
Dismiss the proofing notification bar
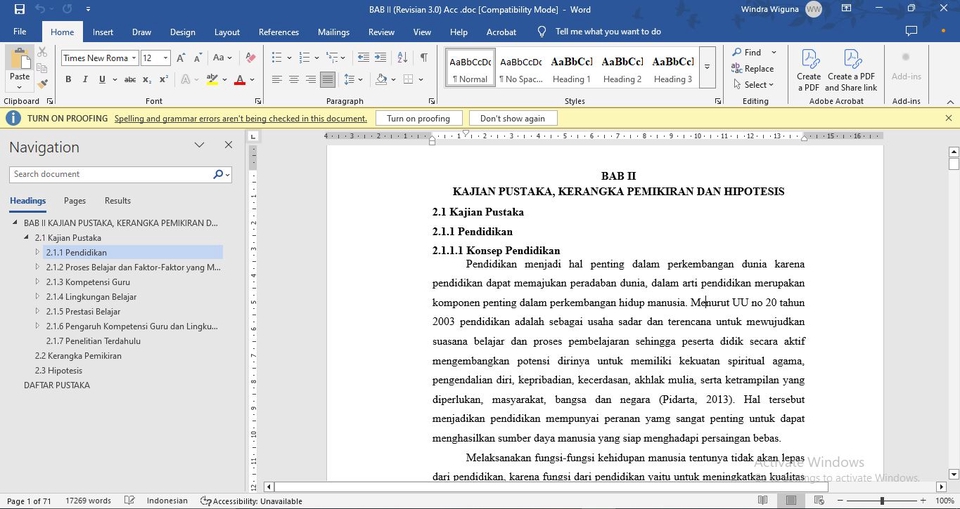(x=948, y=118)
